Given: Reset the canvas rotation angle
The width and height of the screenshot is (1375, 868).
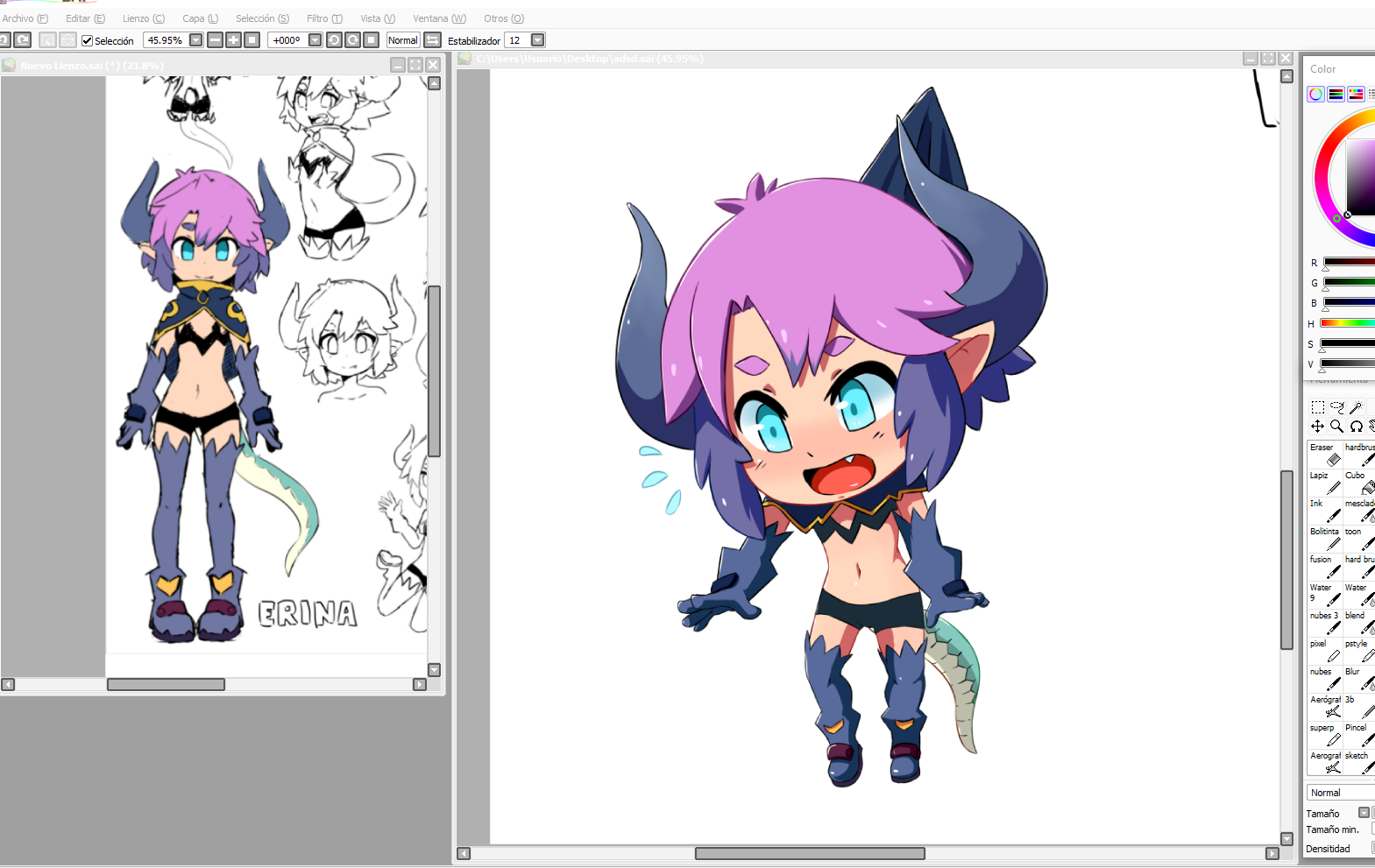Looking at the screenshot, I should click(371, 40).
